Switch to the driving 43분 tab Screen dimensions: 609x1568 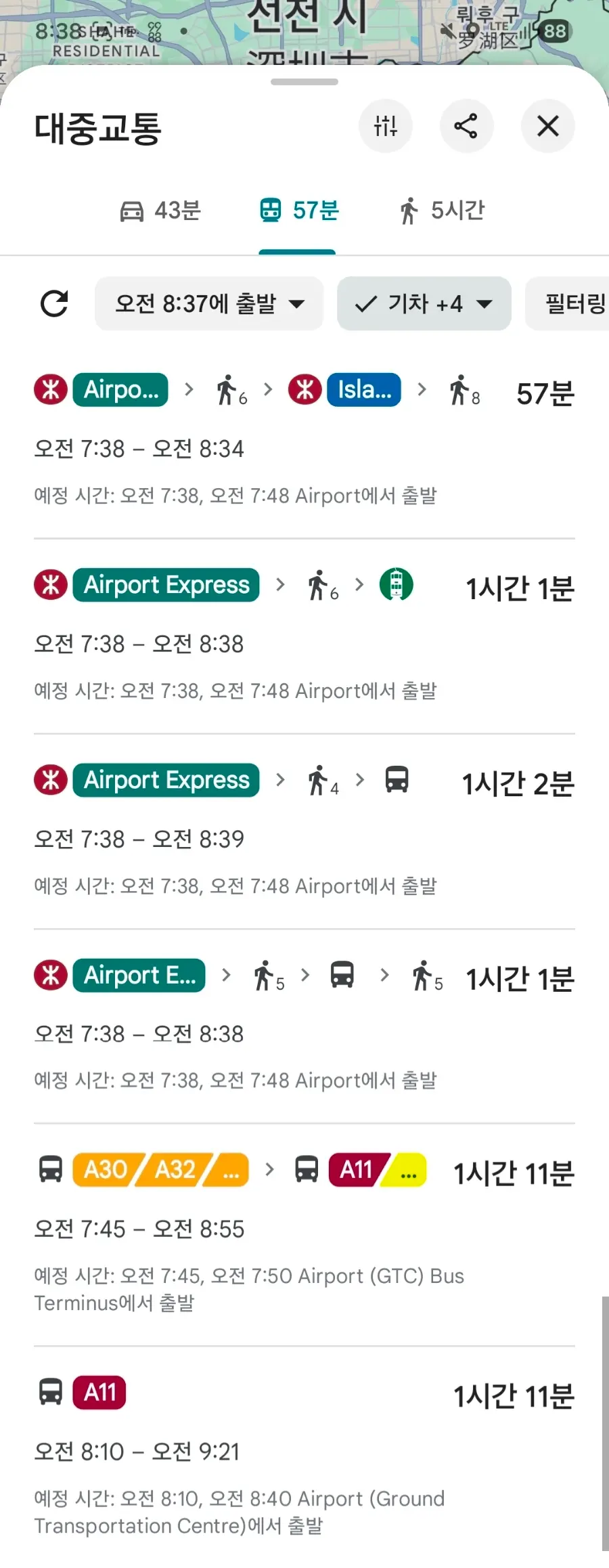click(160, 211)
